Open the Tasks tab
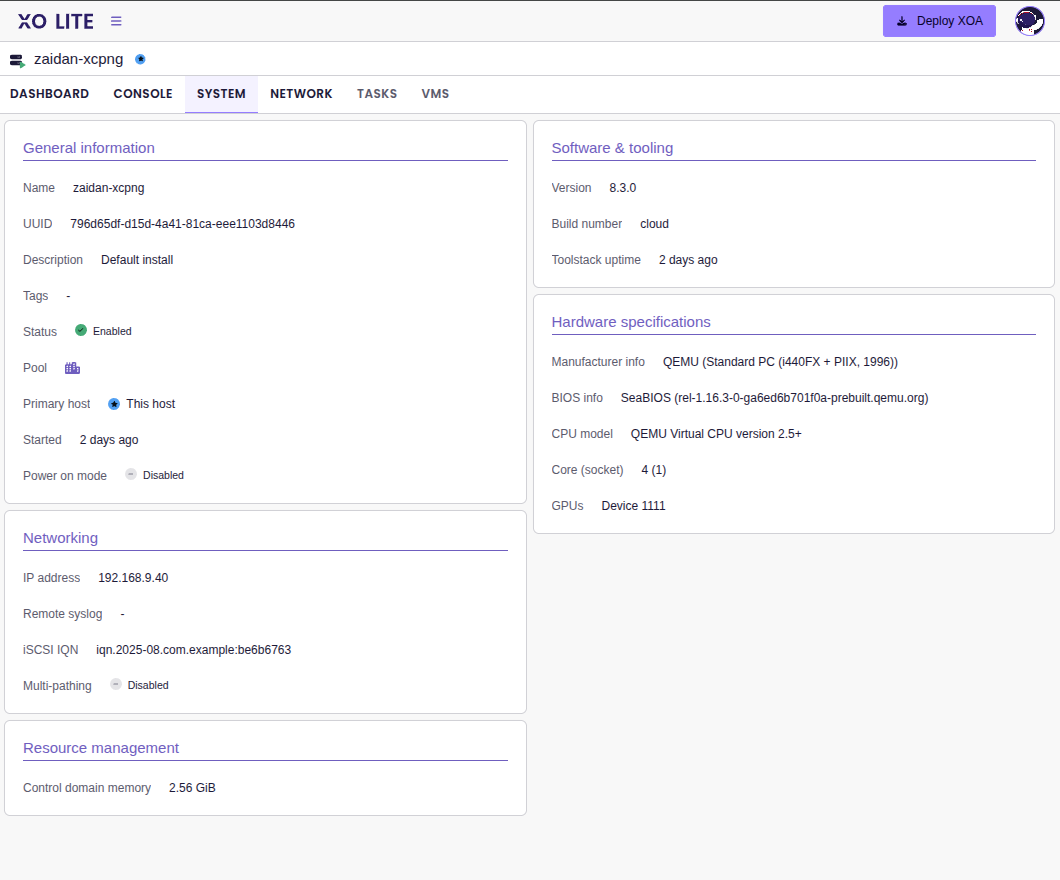 (377, 94)
